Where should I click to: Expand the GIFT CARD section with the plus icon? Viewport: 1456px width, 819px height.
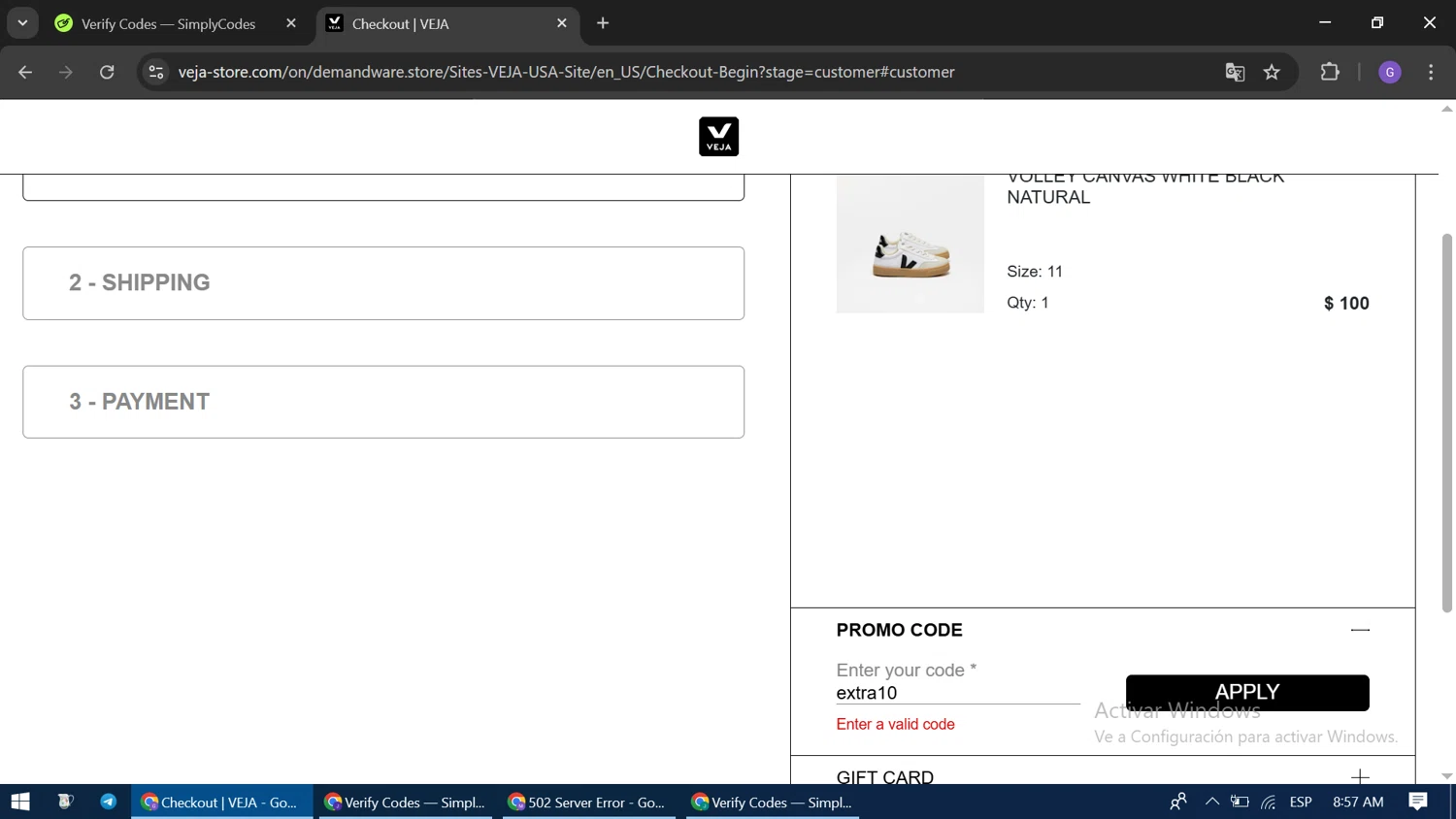click(x=1360, y=776)
